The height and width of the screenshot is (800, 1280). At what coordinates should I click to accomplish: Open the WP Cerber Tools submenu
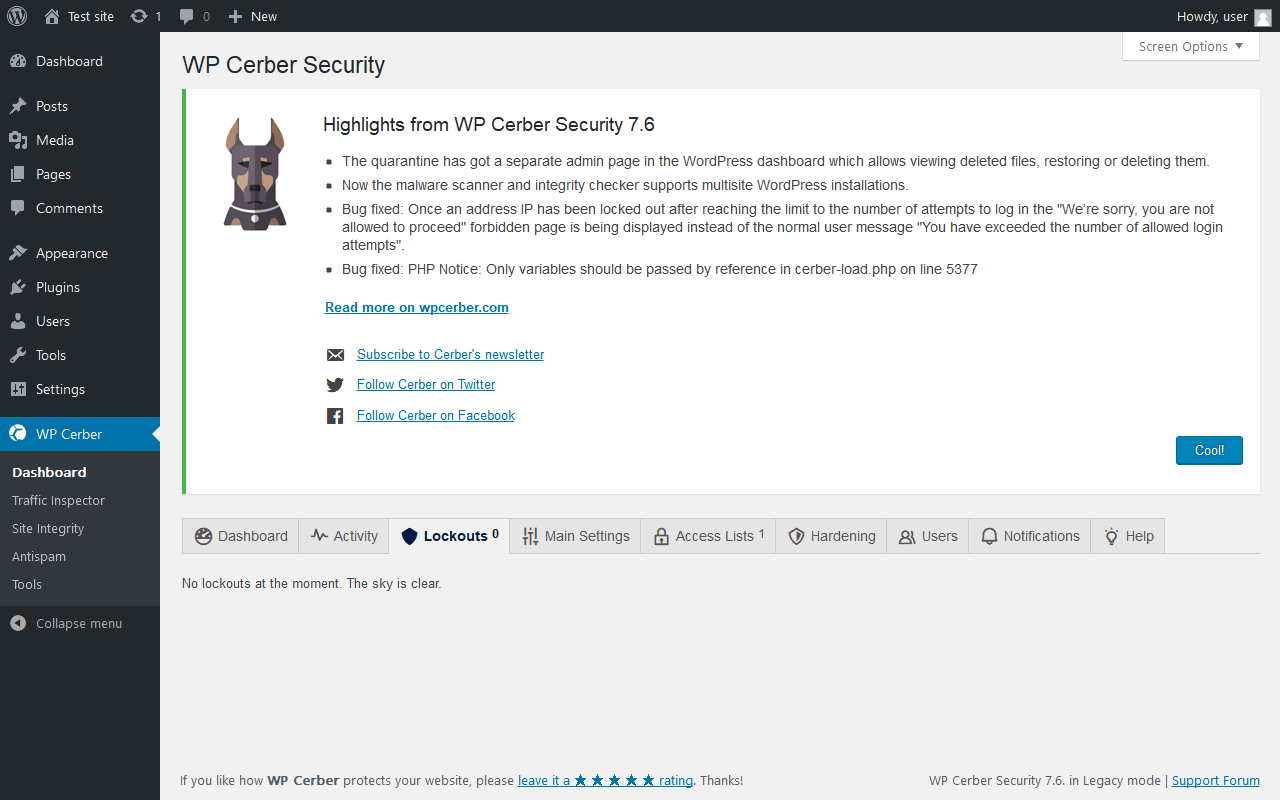tap(27, 584)
